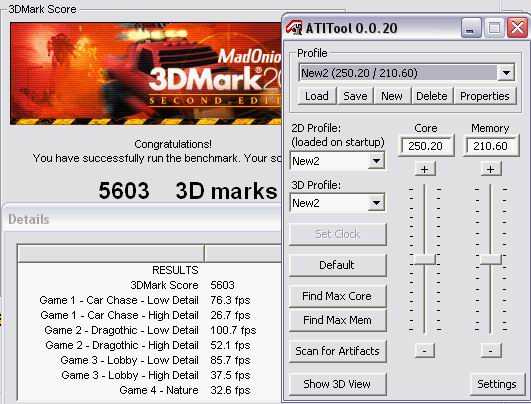Open ATITool Settings

(x=497, y=384)
